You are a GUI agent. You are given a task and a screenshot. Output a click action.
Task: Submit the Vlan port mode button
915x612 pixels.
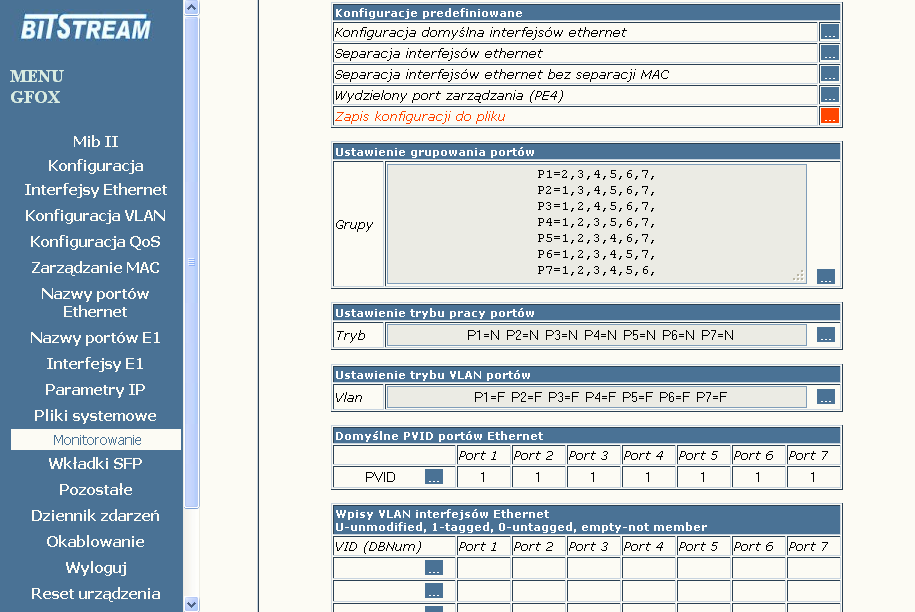tap(825, 397)
